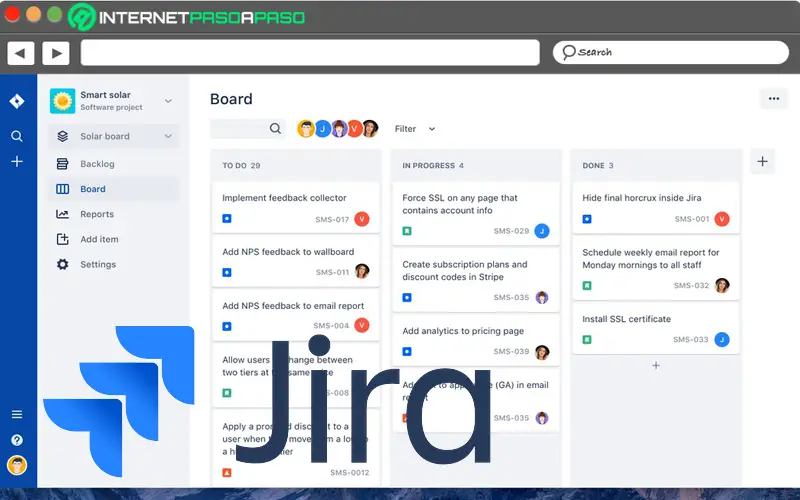800x500 pixels.
Task: Open the Schedule weekly email report card
Action: pos(656,268)
